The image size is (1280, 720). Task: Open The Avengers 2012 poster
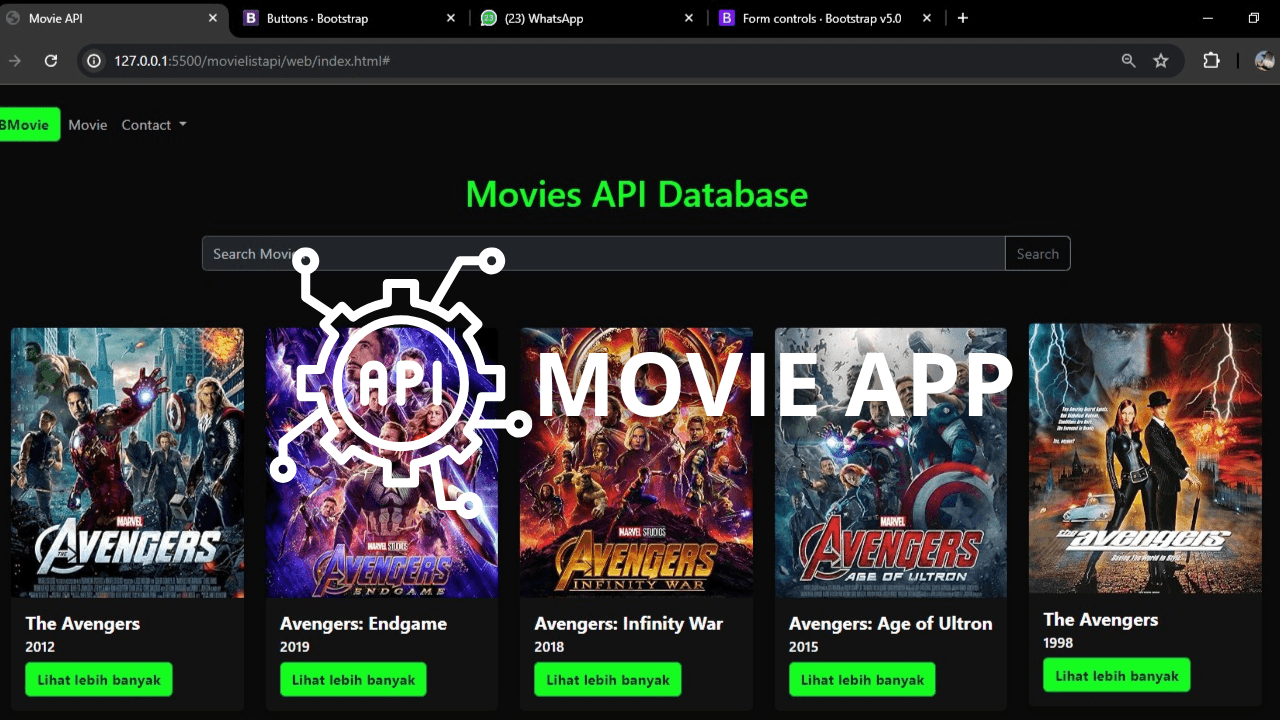(127, 463)
